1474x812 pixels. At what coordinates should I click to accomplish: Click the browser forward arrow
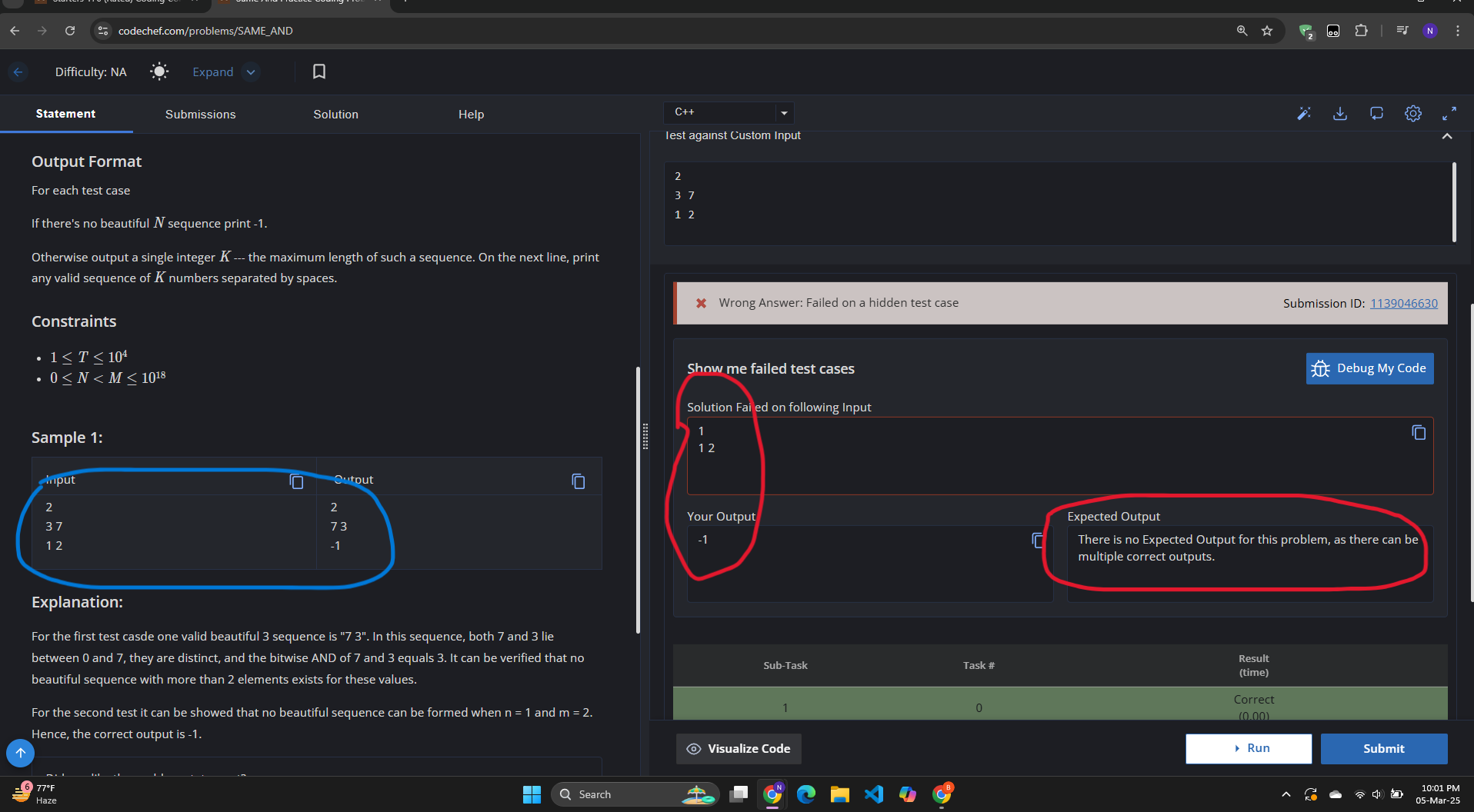click(x=42, y=31)
